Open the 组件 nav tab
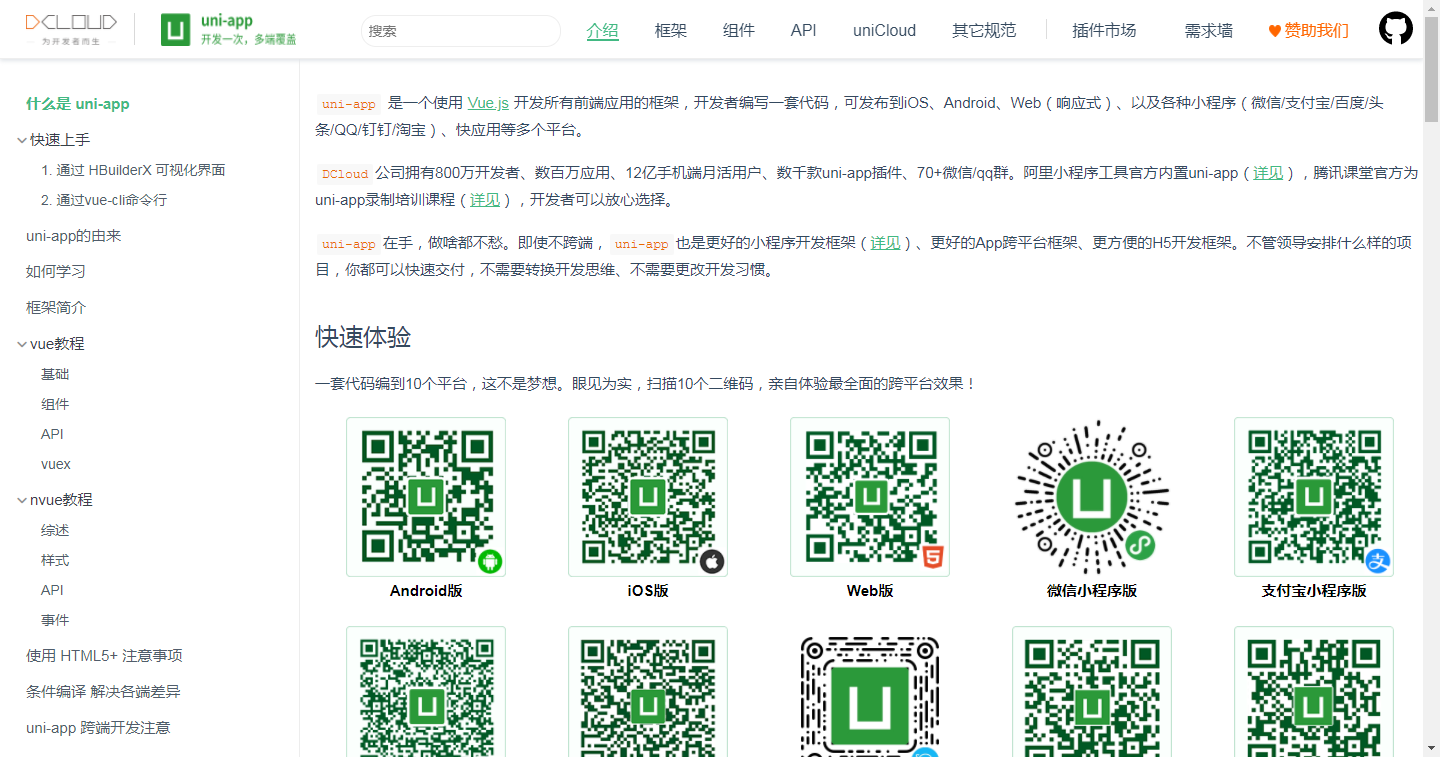 [x=739, y=31]
